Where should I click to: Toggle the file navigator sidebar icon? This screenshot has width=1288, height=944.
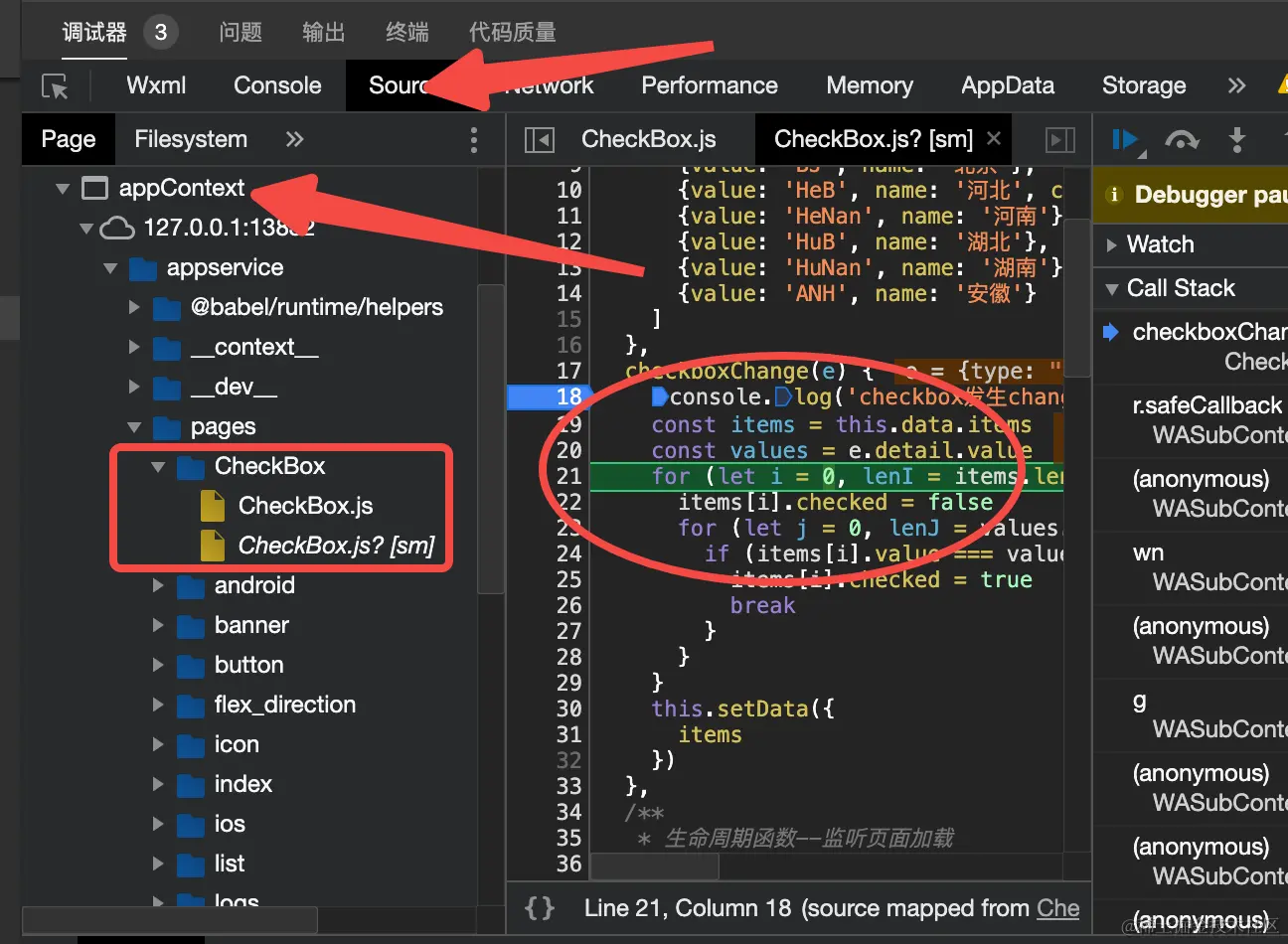pyautogui.click(x=539, y=140)
